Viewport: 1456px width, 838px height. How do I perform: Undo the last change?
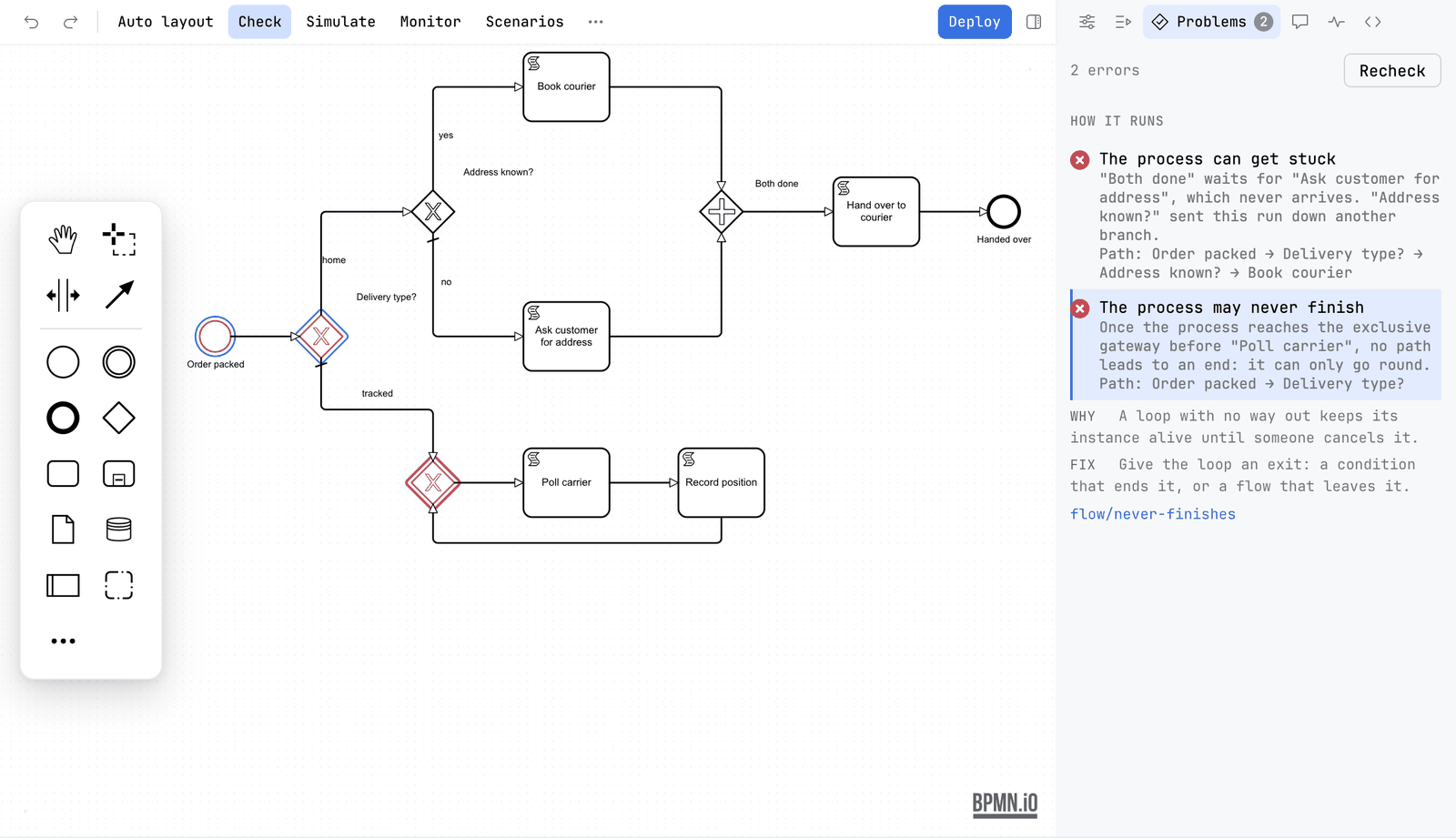32,22
